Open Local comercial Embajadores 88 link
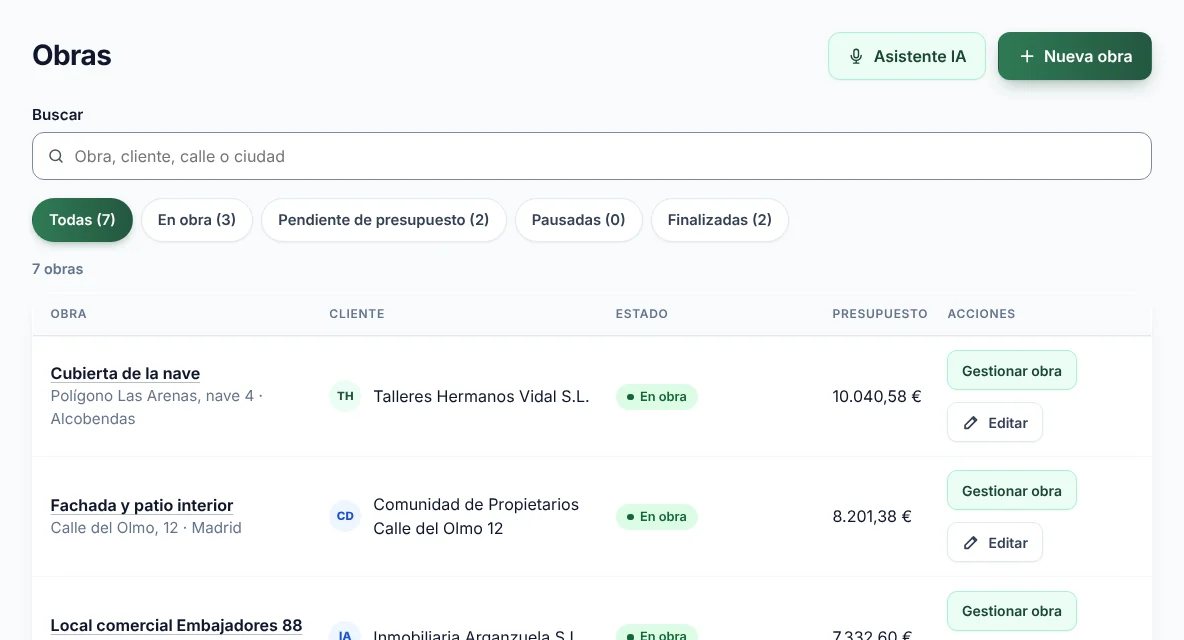1184x640 pixels. [176, 626]
